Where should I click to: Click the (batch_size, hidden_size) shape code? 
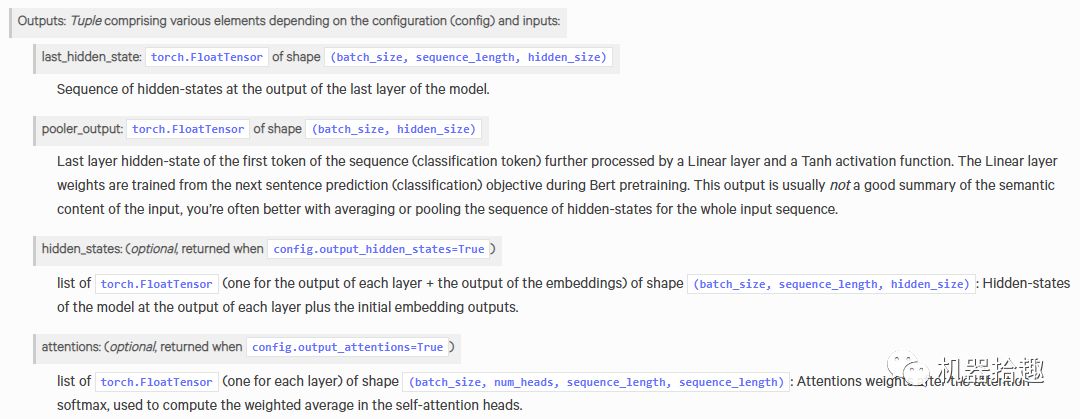[395, 128]
